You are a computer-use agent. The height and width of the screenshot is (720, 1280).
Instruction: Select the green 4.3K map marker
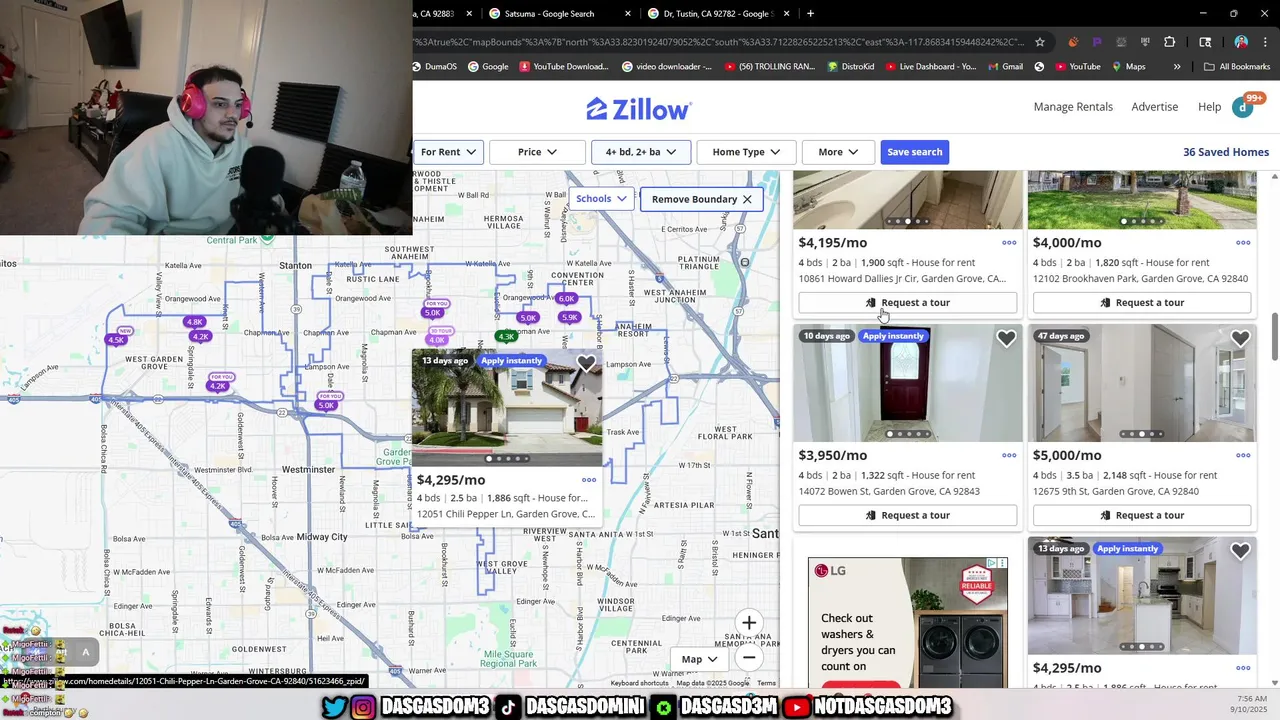[x=507, y=336]
